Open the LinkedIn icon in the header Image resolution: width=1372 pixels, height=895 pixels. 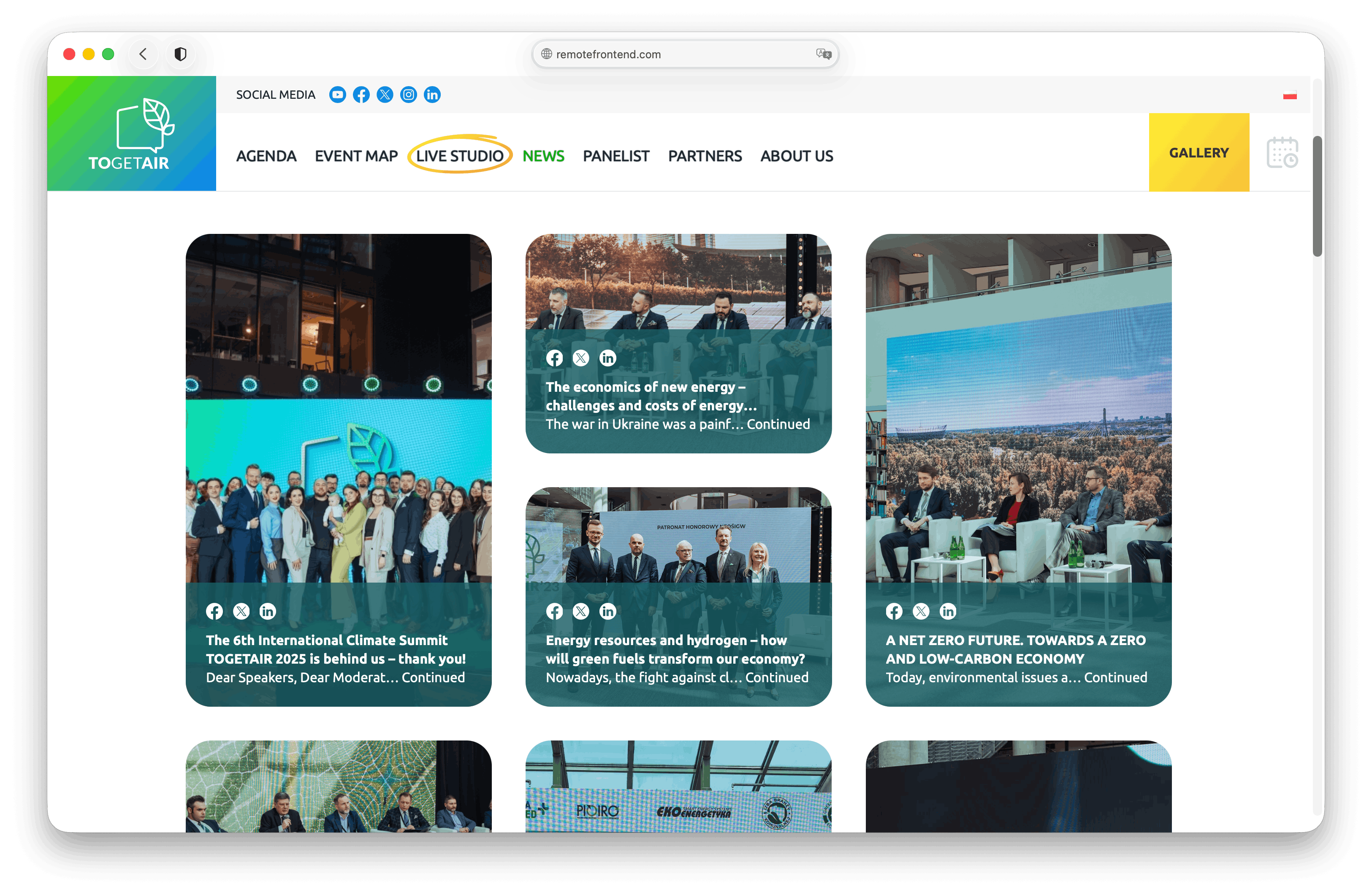pyautogui.click(x=432, y=95)
